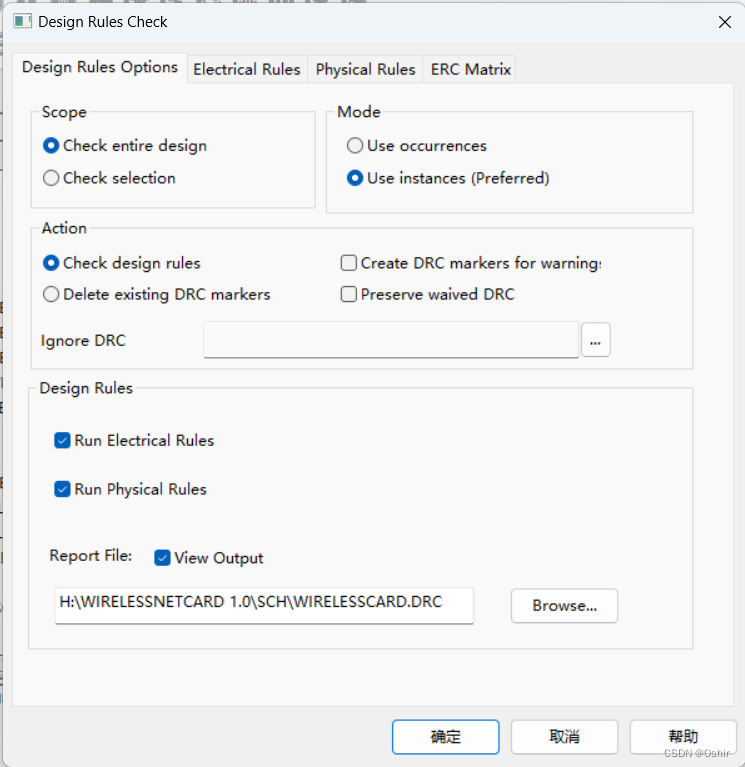Disable the View Output checkbox

click(163, 558)
